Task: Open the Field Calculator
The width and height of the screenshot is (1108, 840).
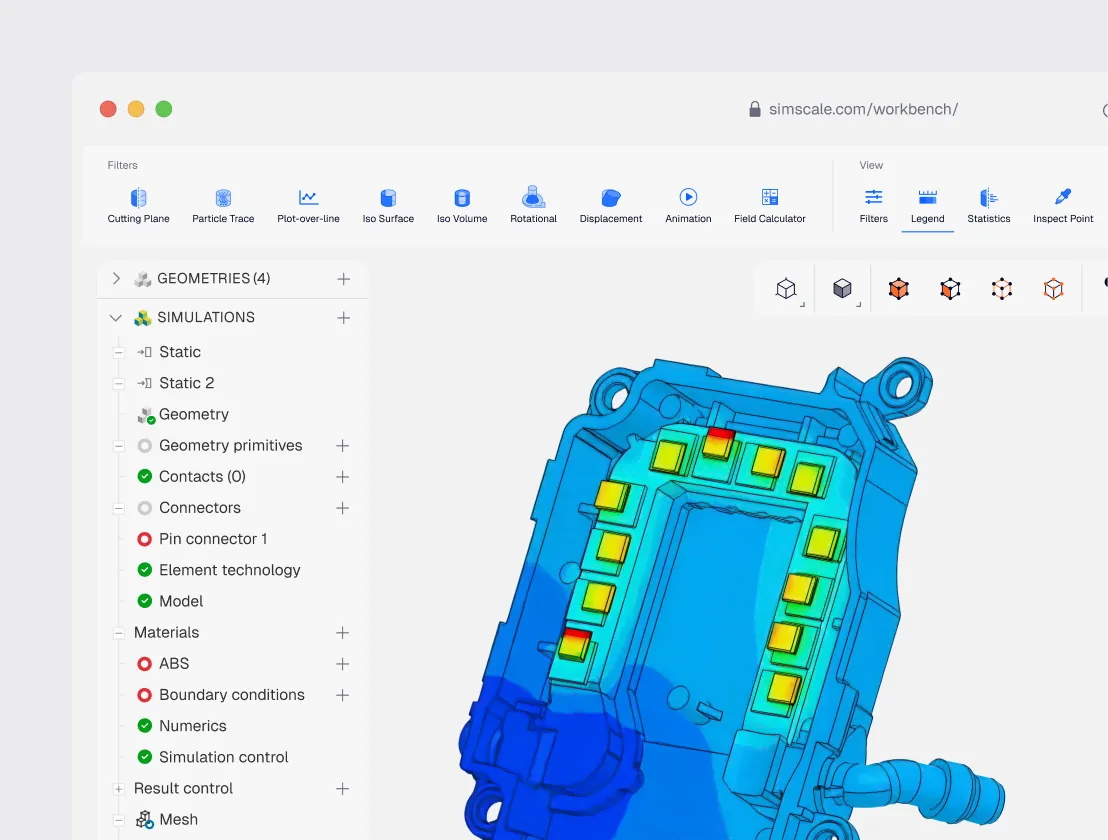Action: tap(770, 206)
